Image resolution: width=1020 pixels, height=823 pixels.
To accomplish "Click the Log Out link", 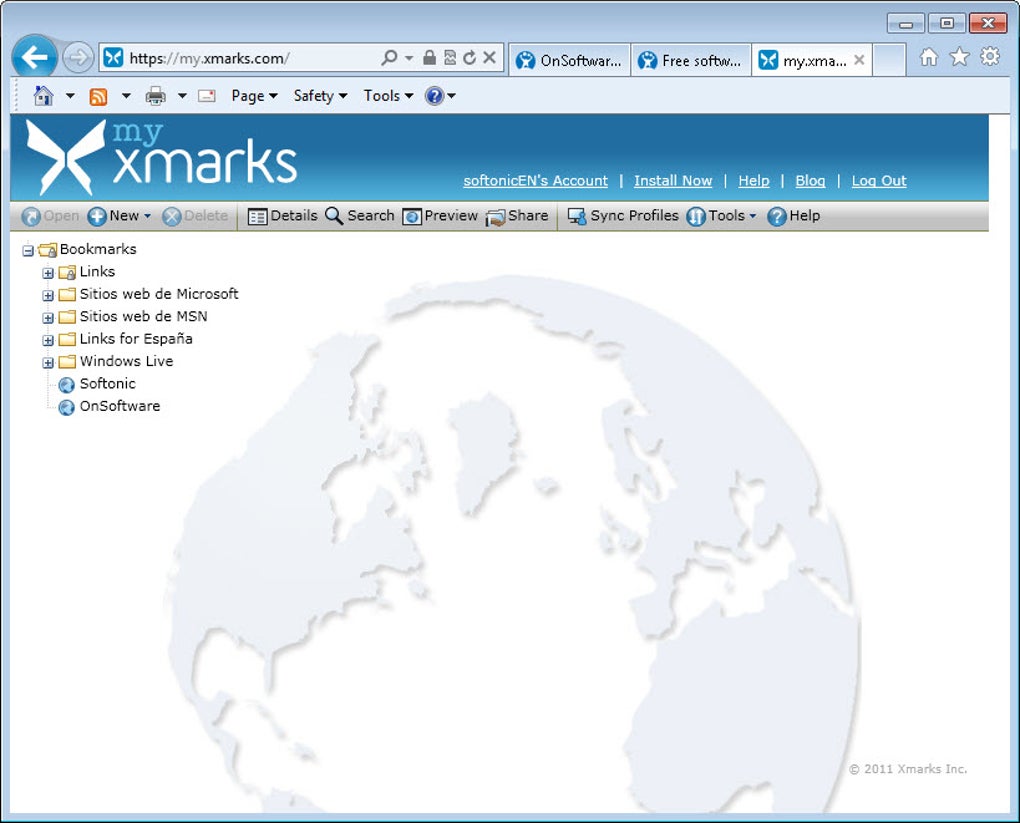I will tap(879, 181).
